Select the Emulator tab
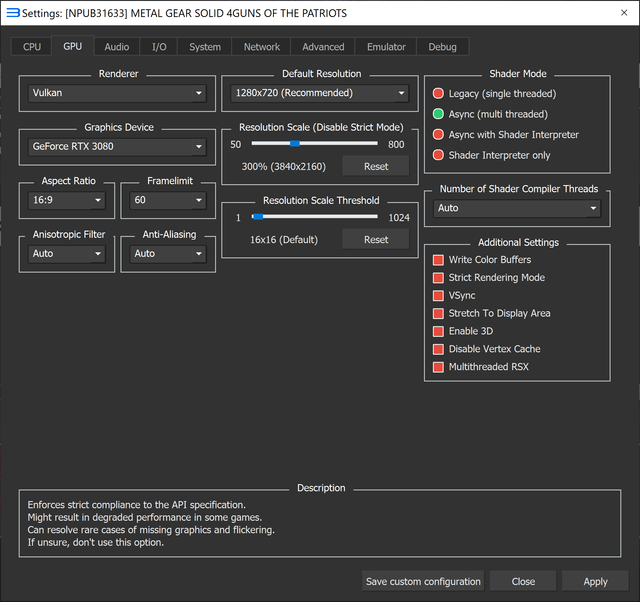 (386, 47)
